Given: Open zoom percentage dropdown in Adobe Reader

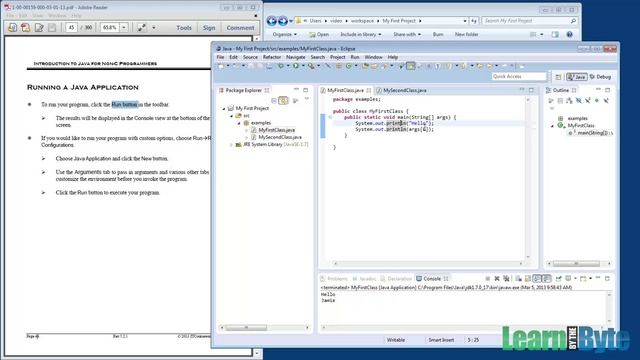Looking at the screenshot, I should (124, 28).
